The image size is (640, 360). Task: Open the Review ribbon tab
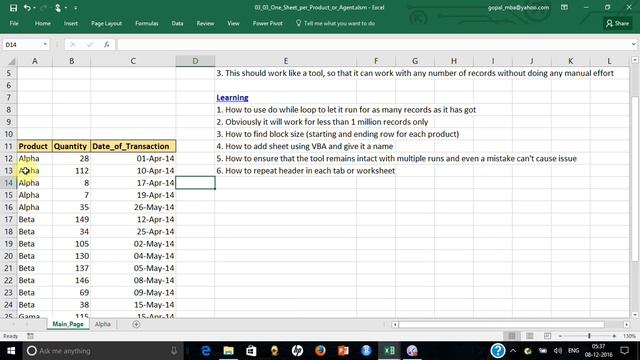coord(205,23)
